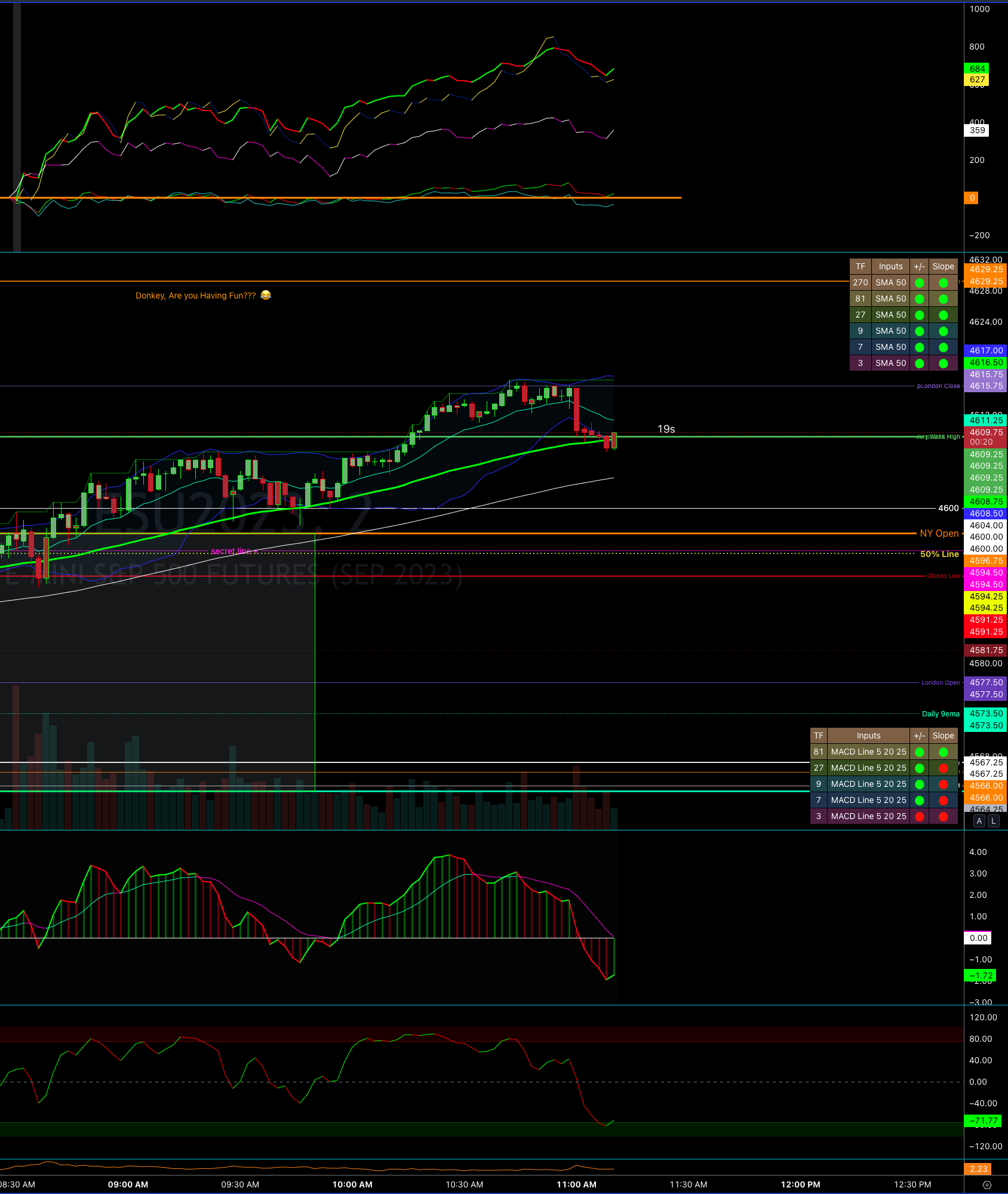Click the green Slope dot in the 81 MACD row
The height and width of the screenshot is (1194, 1008).
(944, 752)
